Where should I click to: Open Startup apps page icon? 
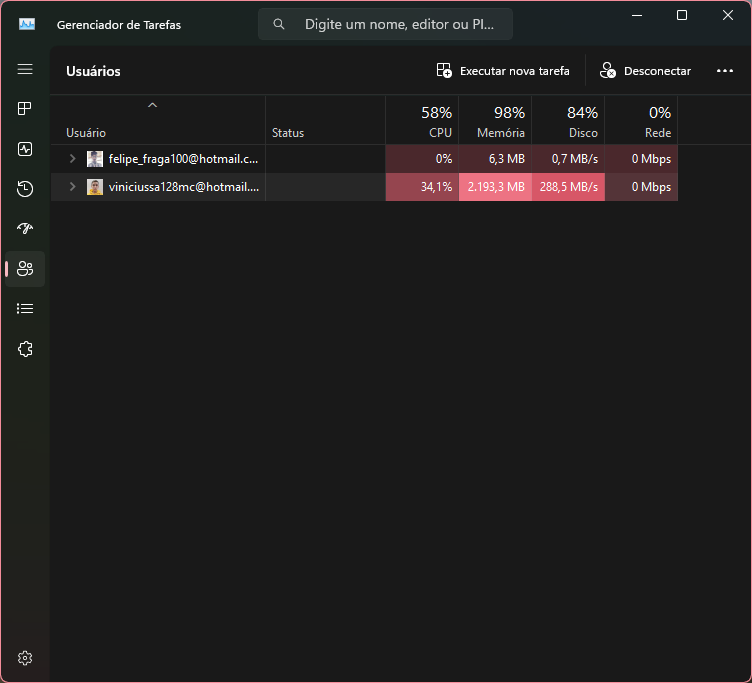pyautogui.click(x=25, y=228)
